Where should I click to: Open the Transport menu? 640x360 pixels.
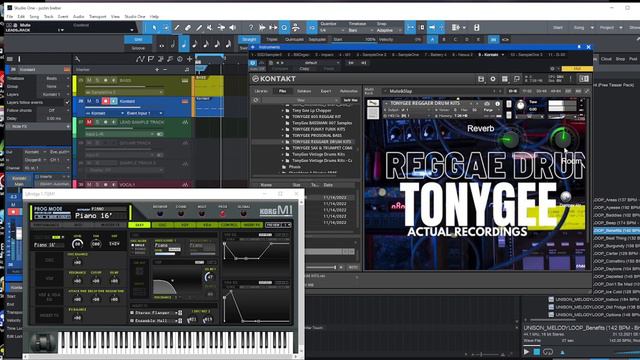(x=98, y=17)
